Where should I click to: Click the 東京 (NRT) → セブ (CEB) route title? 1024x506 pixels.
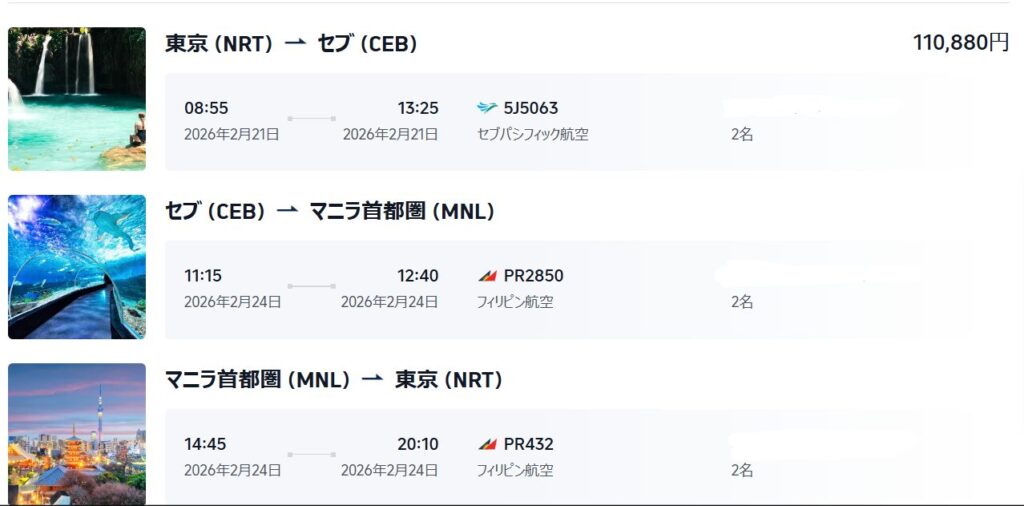(291, 44)
